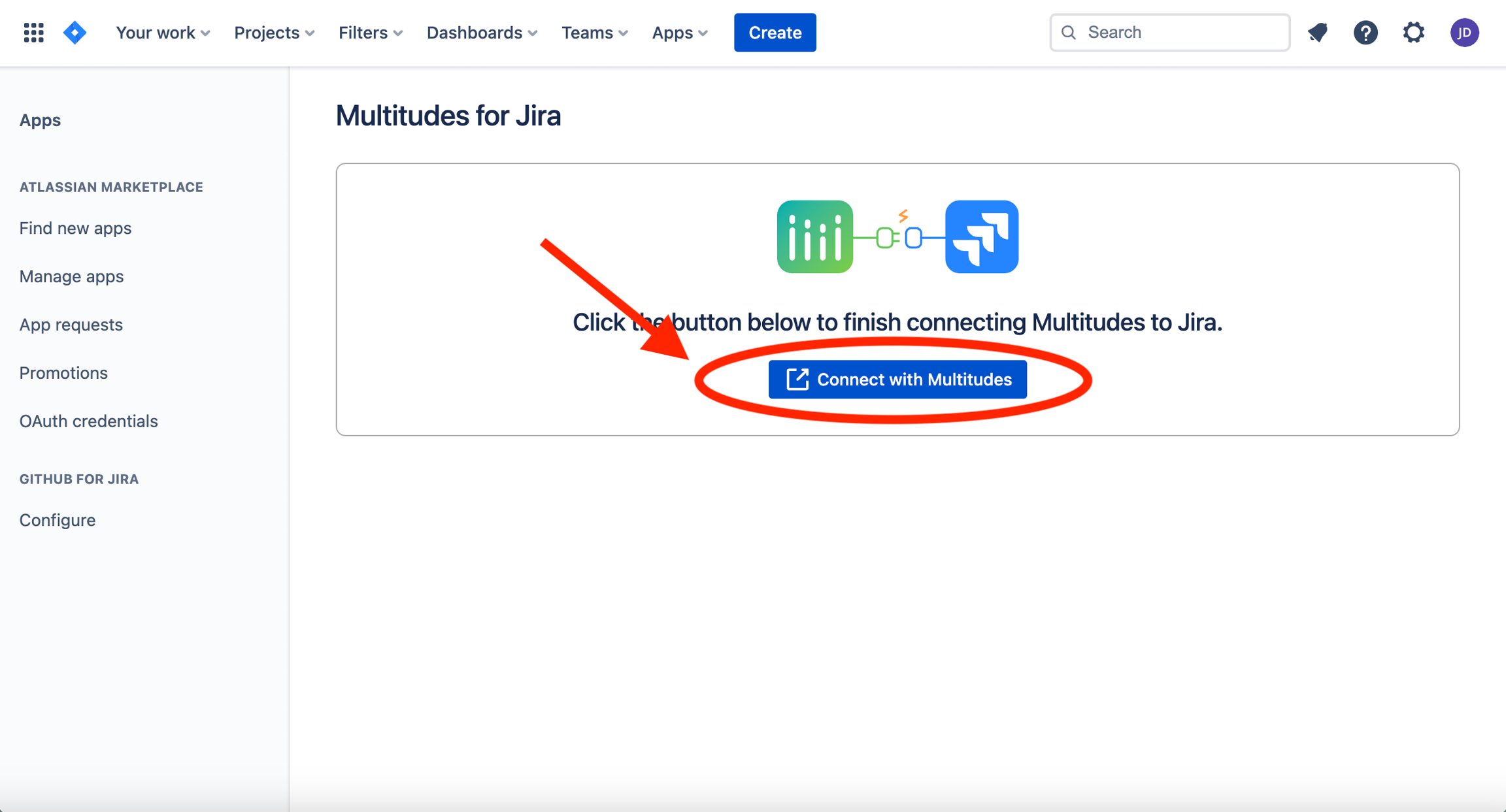Expand the Projects dropdown

tap(274, 33)
